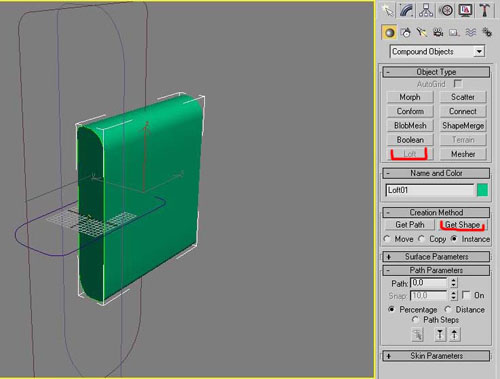Click the Scatter button
The width and height of the screenshot is (500, 379).
pos(463,97)
